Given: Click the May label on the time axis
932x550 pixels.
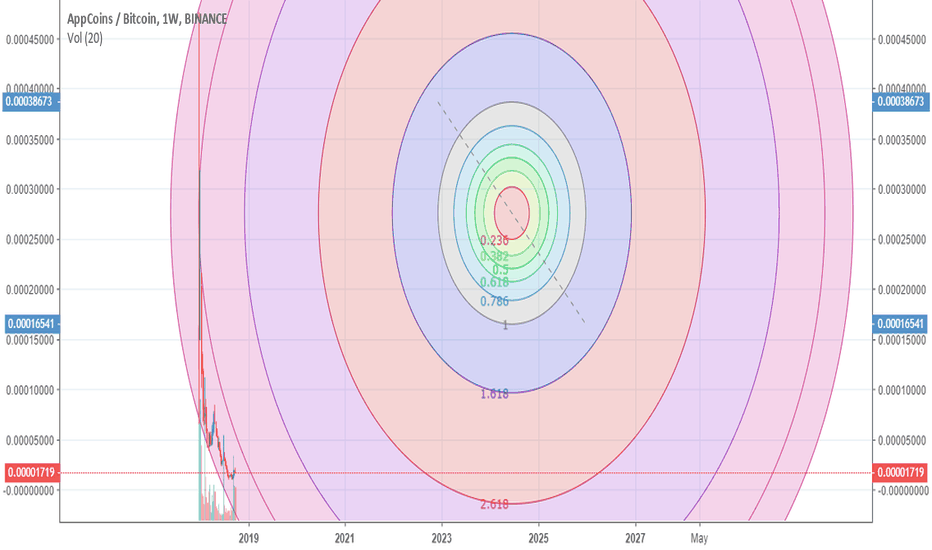Looking at the screenshot, I should (x=700, y=538).
